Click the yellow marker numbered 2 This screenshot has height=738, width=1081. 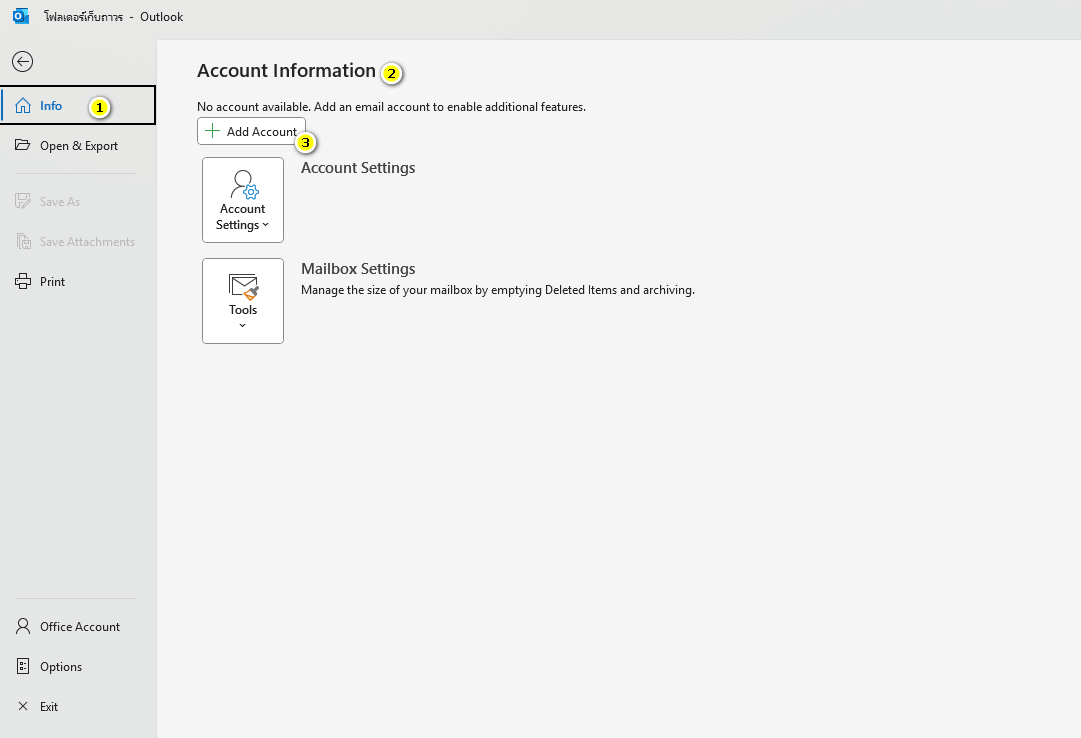(x=392, y=73)
